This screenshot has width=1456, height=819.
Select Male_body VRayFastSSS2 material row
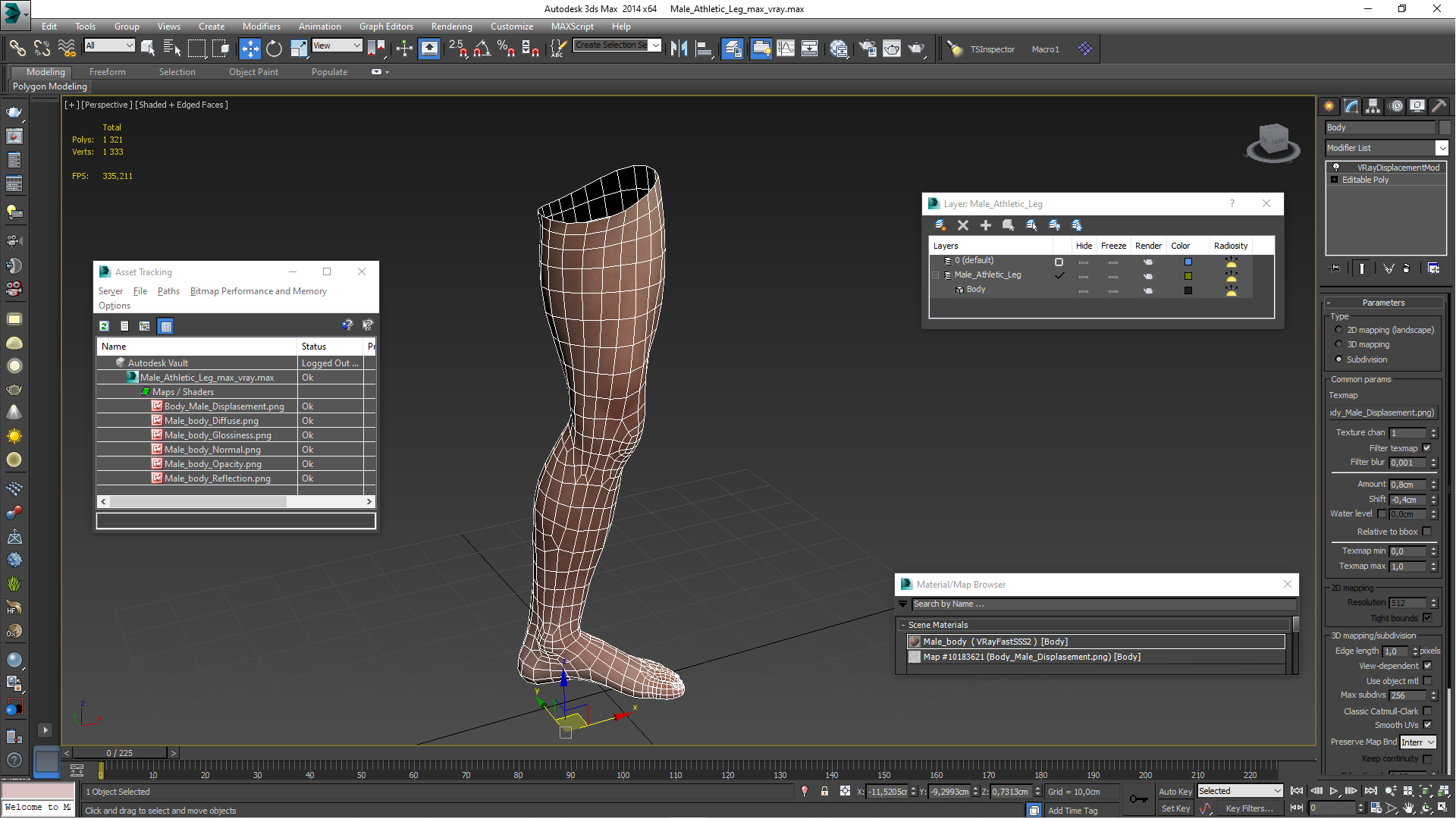tap(1096, 642)
